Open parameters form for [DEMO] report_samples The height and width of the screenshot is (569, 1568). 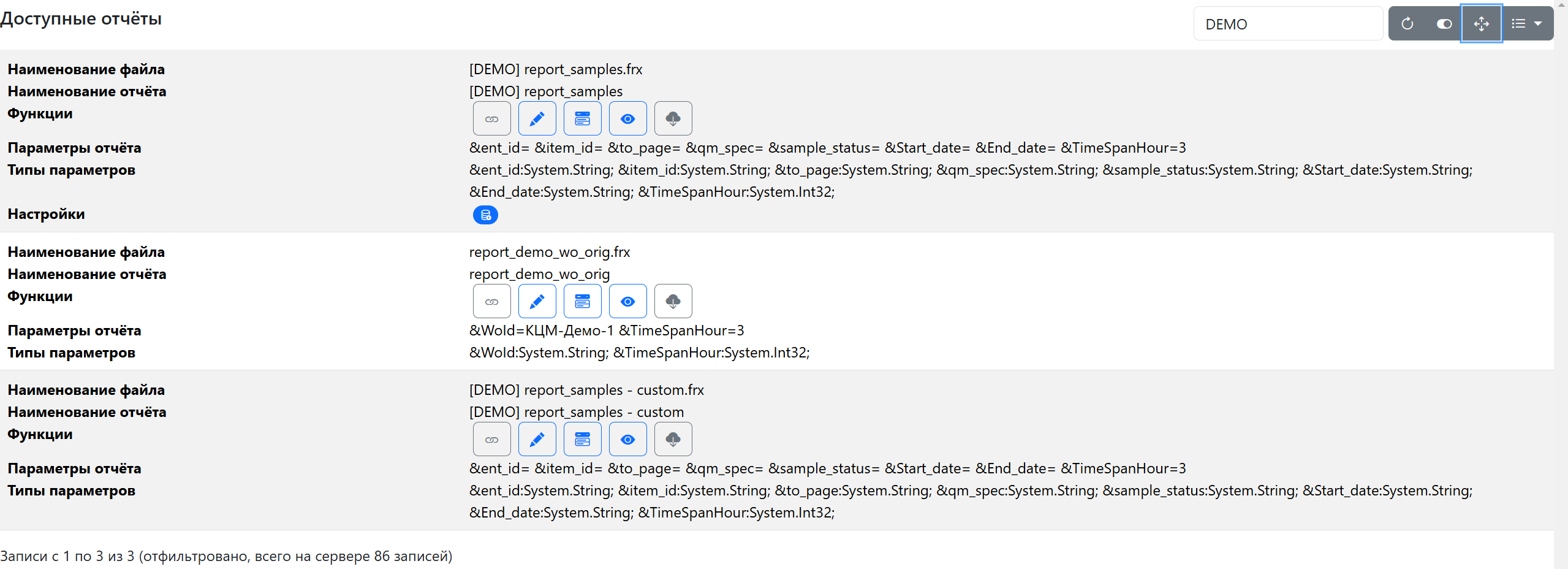pos(582,119)
